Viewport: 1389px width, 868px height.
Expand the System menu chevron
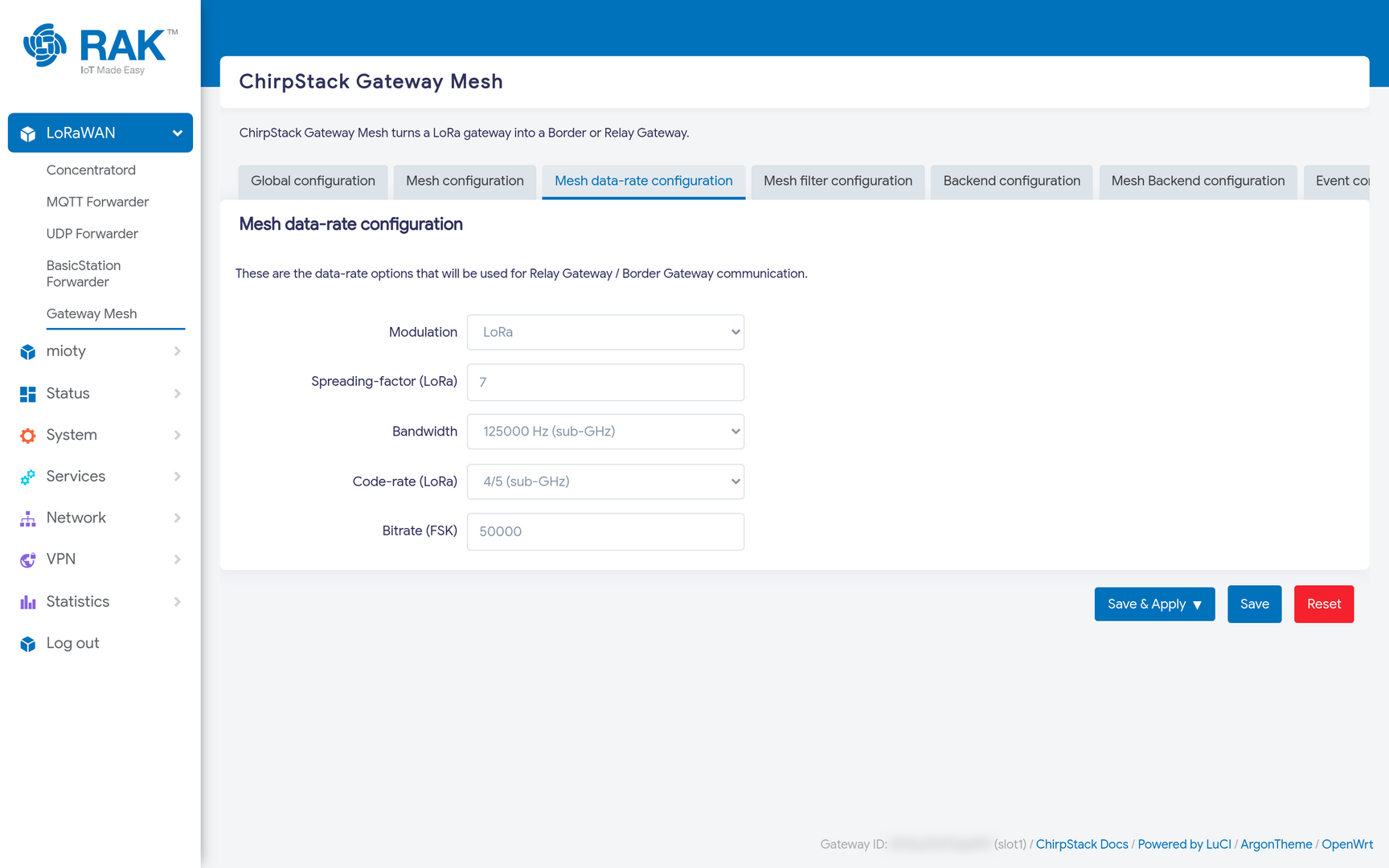pos(177,435)
